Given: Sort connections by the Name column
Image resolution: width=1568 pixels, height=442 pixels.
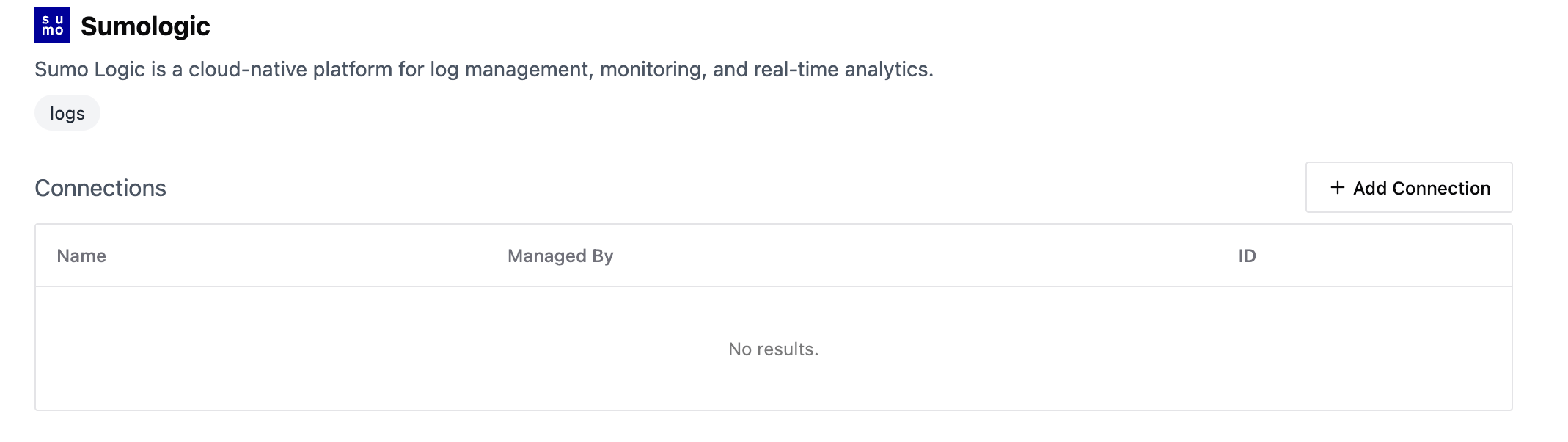Looking at the screenshot, I should [x=81, y=256].
